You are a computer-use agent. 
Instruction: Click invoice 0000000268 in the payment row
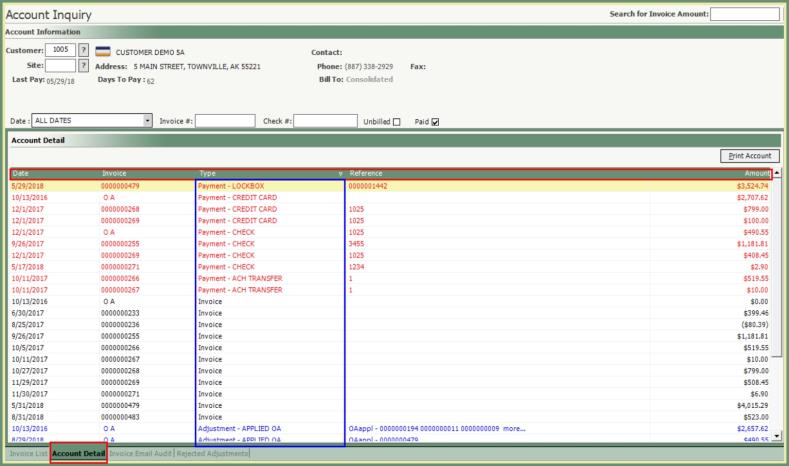point(120,209)
